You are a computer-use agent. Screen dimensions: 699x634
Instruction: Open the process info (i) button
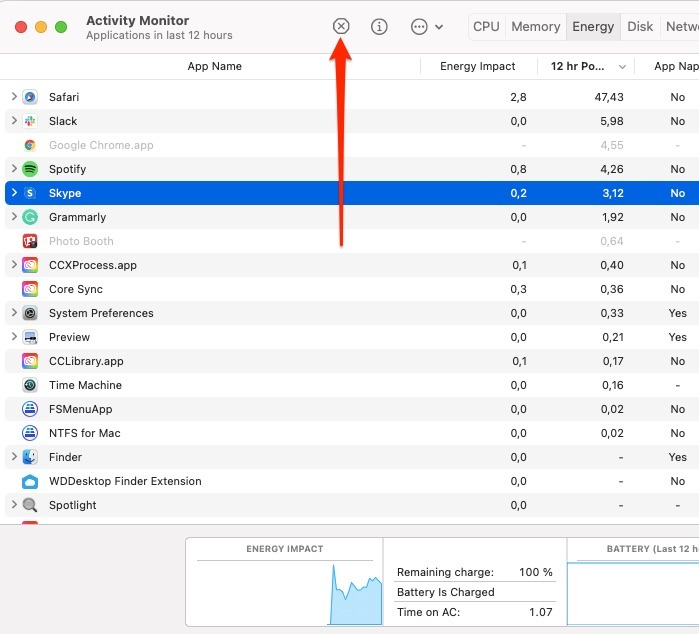coord(379,26)
